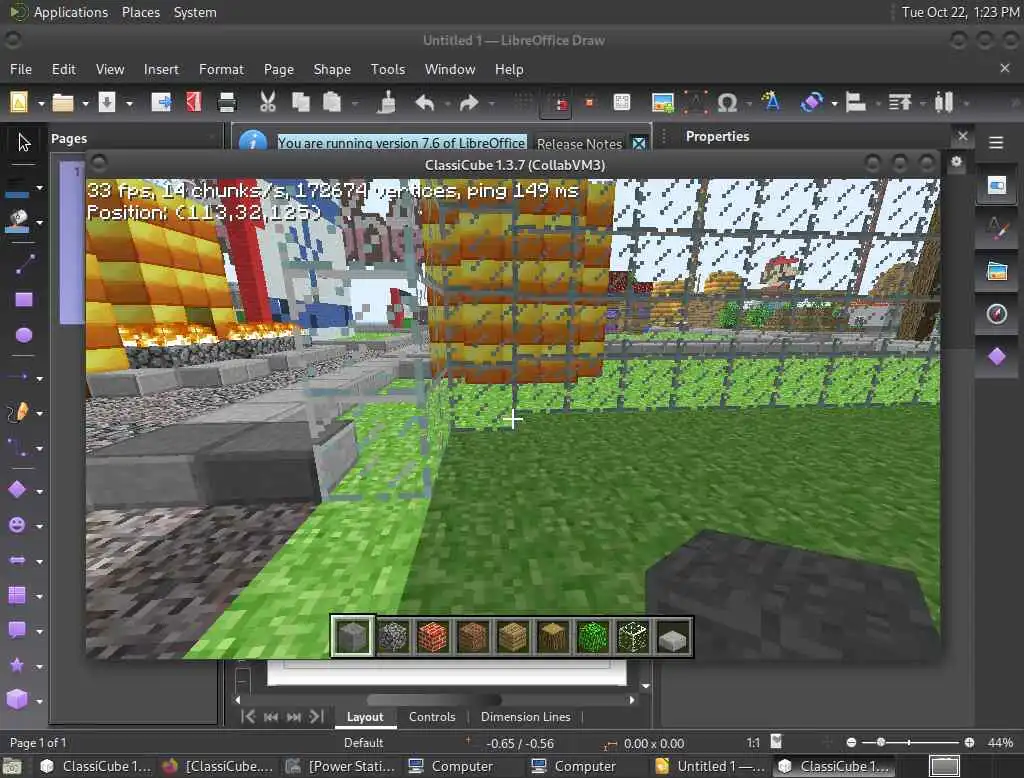Open the sidebar Navigator deck

tap(997, 314)
